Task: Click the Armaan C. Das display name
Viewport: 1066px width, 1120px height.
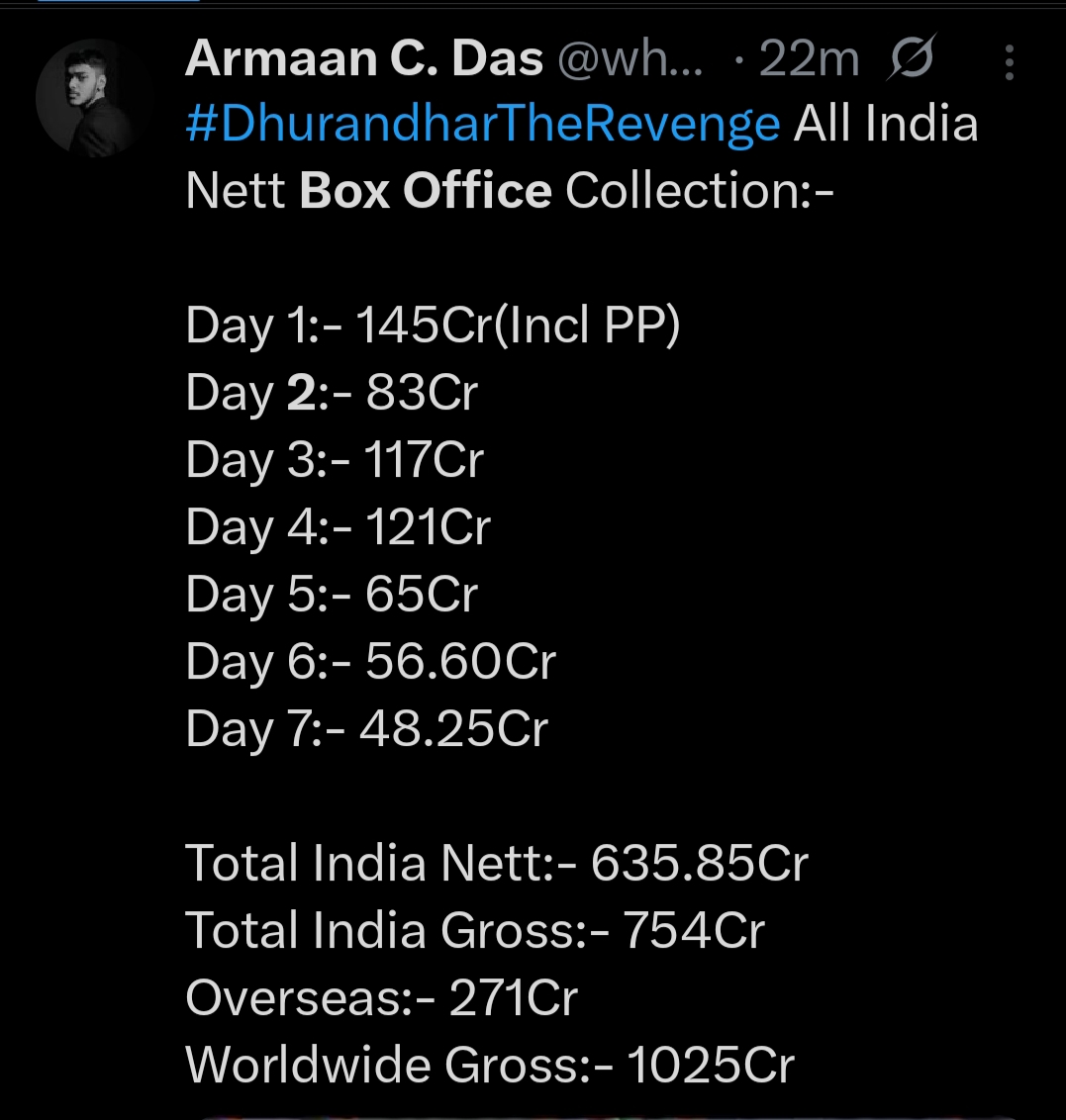Action: [363, 60]
